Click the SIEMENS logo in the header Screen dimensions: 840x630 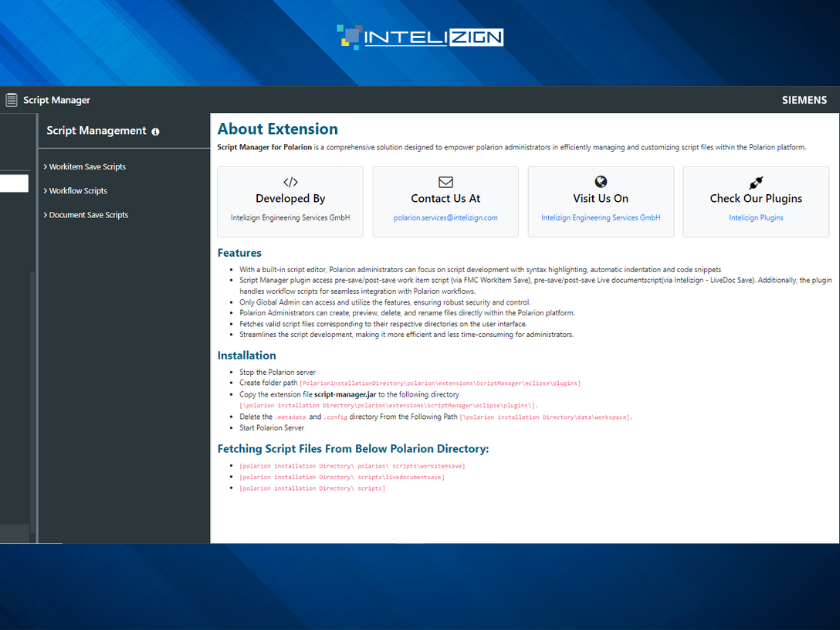(x=803, y=100)
